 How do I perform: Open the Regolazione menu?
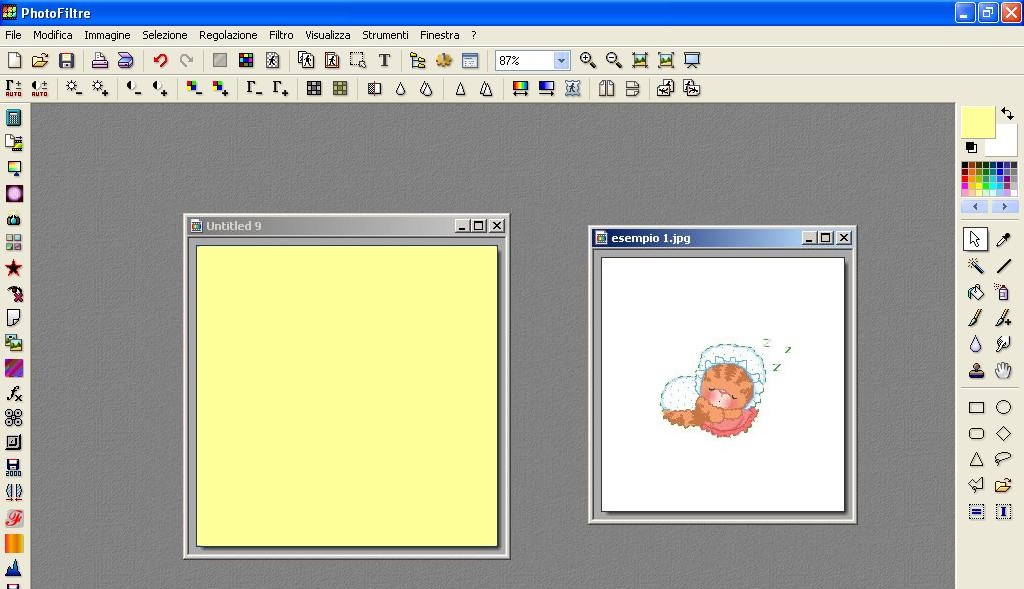point(228,35)
